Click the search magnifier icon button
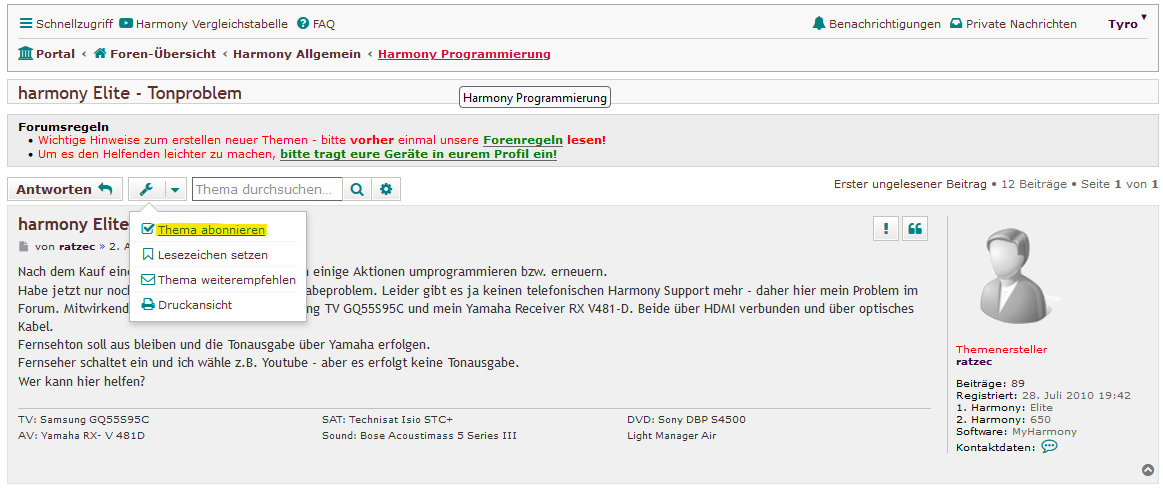This screenshot has height=488, width=1163. tap(357, 189)
